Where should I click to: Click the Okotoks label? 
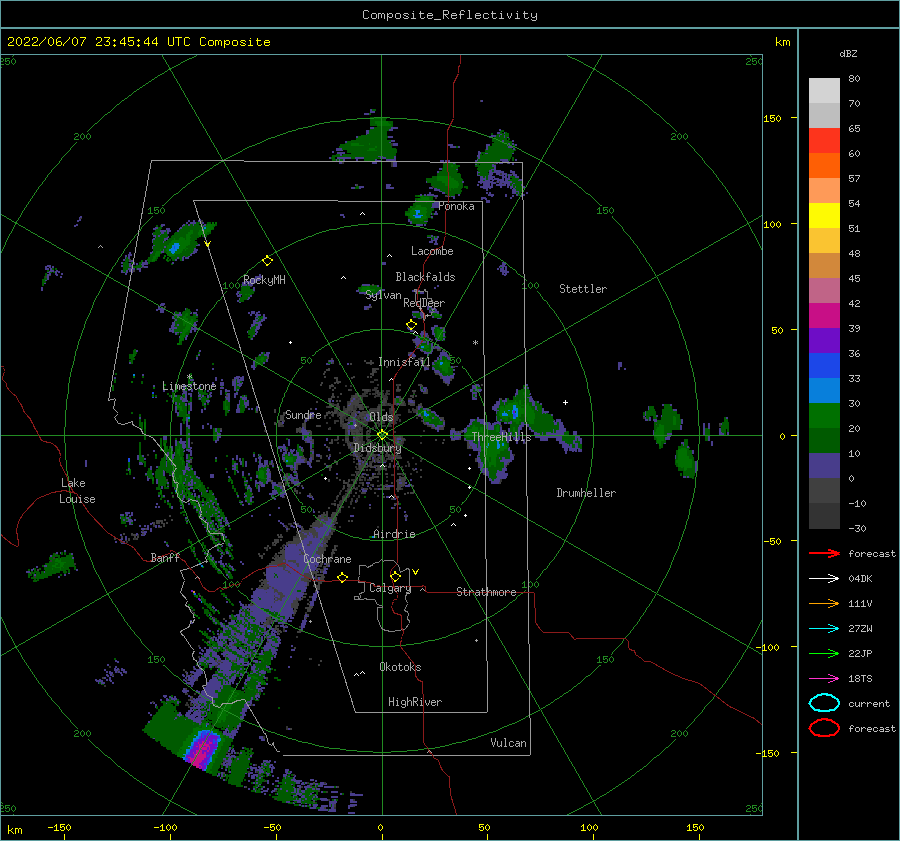point(401,667)
